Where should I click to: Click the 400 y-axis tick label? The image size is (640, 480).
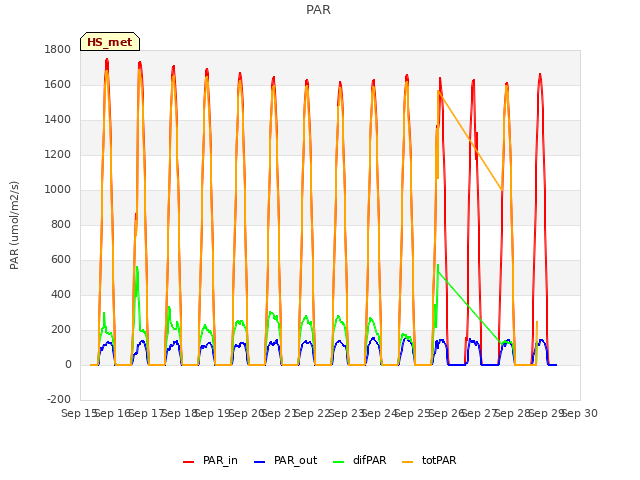coord(61,295)
